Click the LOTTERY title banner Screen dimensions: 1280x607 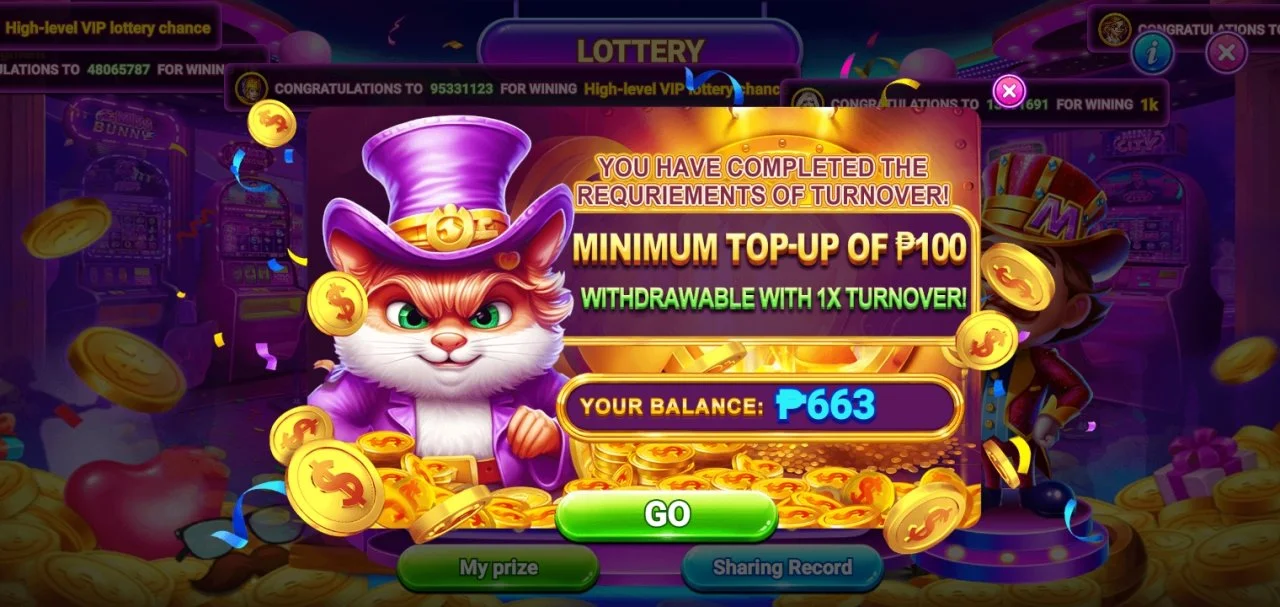pyautogui.click(x=640, y=49)
